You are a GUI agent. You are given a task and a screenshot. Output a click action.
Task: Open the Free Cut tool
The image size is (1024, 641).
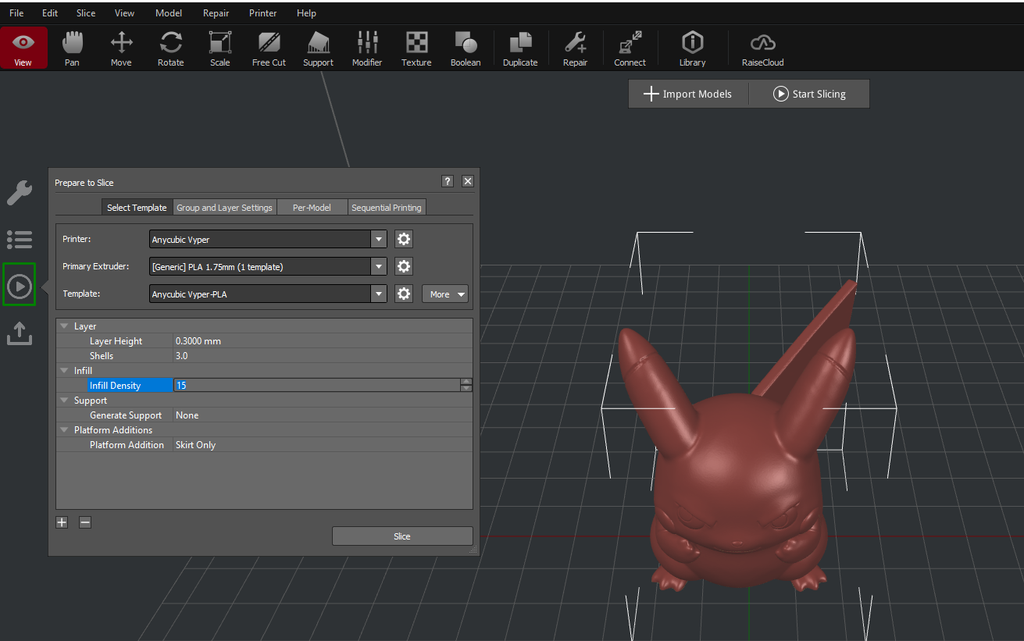268,47
